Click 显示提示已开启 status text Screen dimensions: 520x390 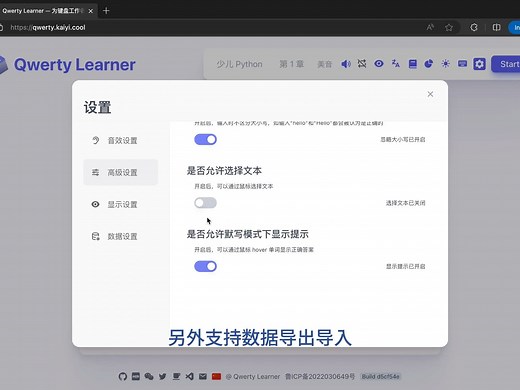(x=405, y=266)
